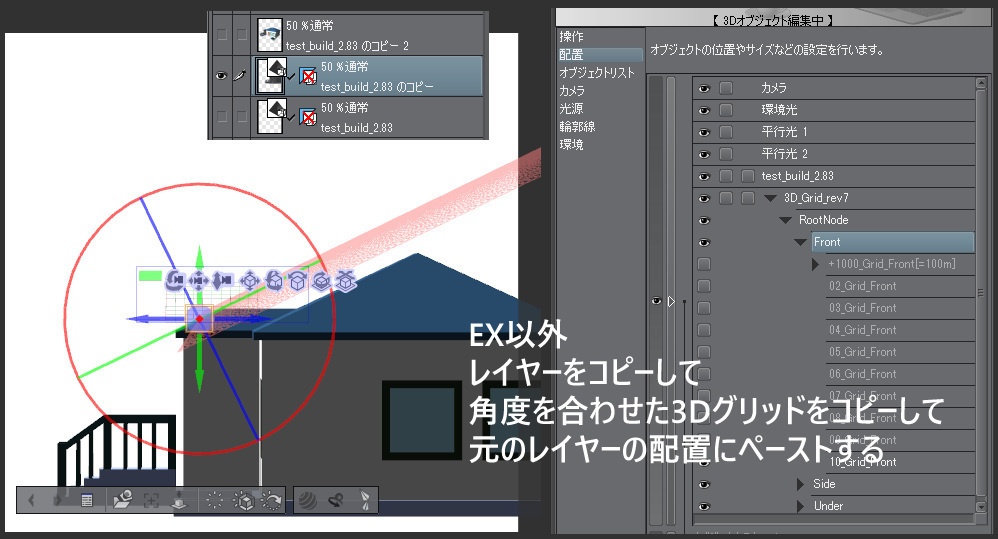Screen dimensions: 998x539
Task: Expand the Under group
Action: coord(801,507)
